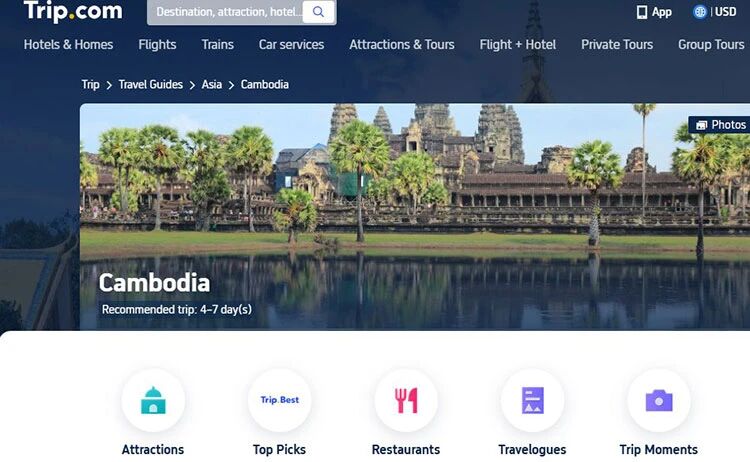Go to Trip.com home logo
The height and width of the screenshot is (462, 750).
(x=73, y=11)
